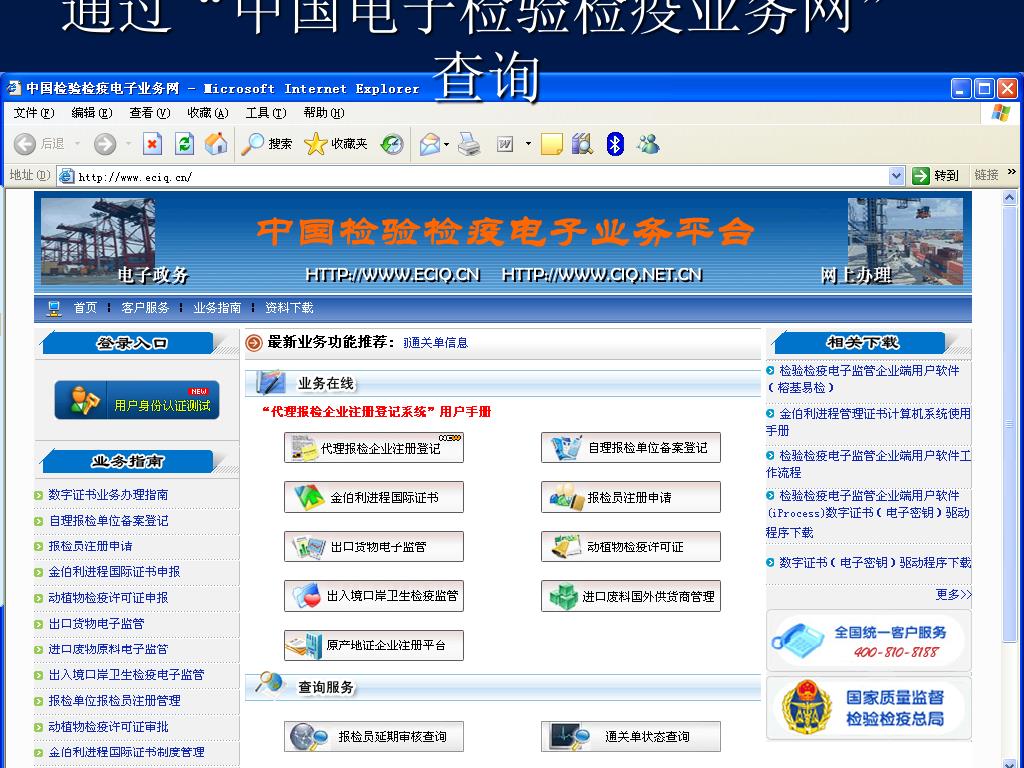Click the 出入境口岸卫生检疫监管 button
Viewport: 1024px width, 768px height.
(374, 596)
